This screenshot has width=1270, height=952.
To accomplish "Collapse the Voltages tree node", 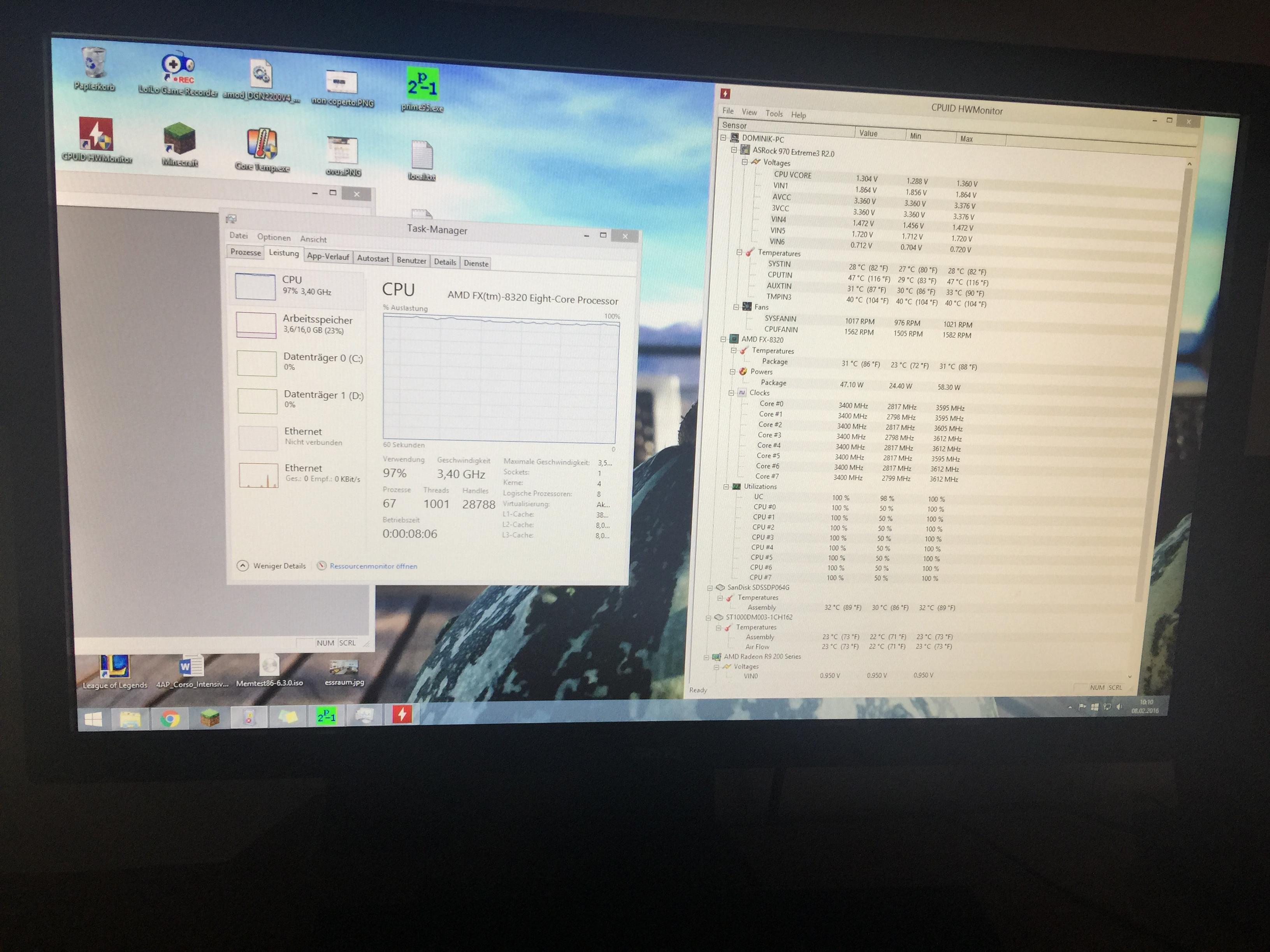I will pos(745,162).
